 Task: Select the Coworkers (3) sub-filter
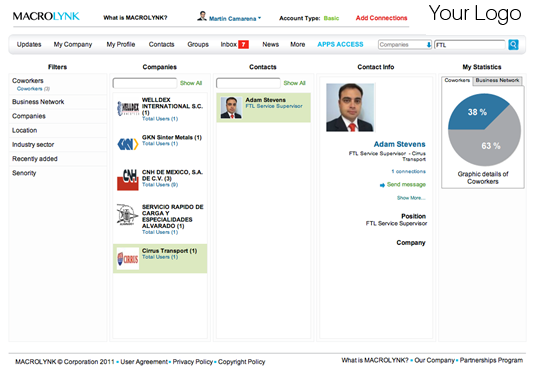(33, 89)
